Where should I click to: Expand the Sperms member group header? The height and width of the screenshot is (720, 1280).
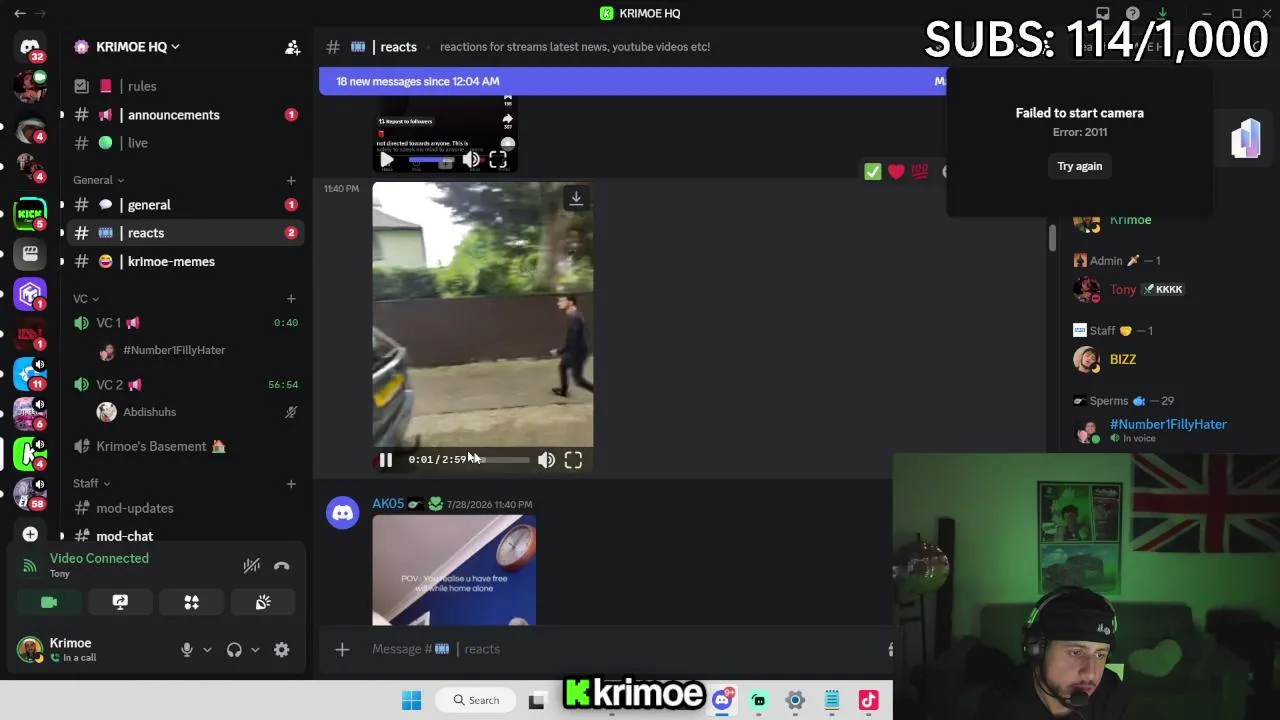tap(1123, 400)
